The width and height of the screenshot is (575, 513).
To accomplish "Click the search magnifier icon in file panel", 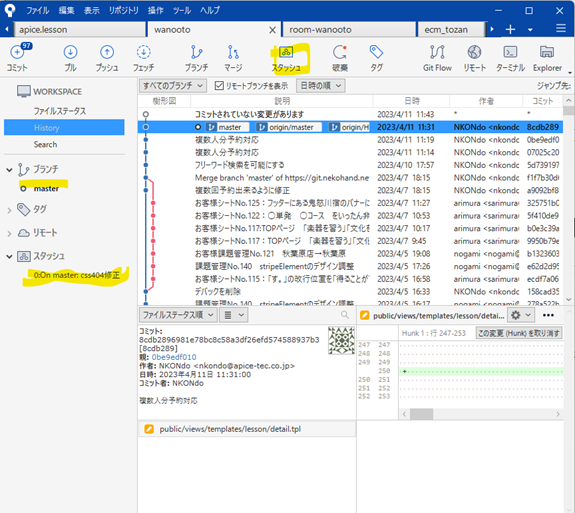I will [345, 315].
